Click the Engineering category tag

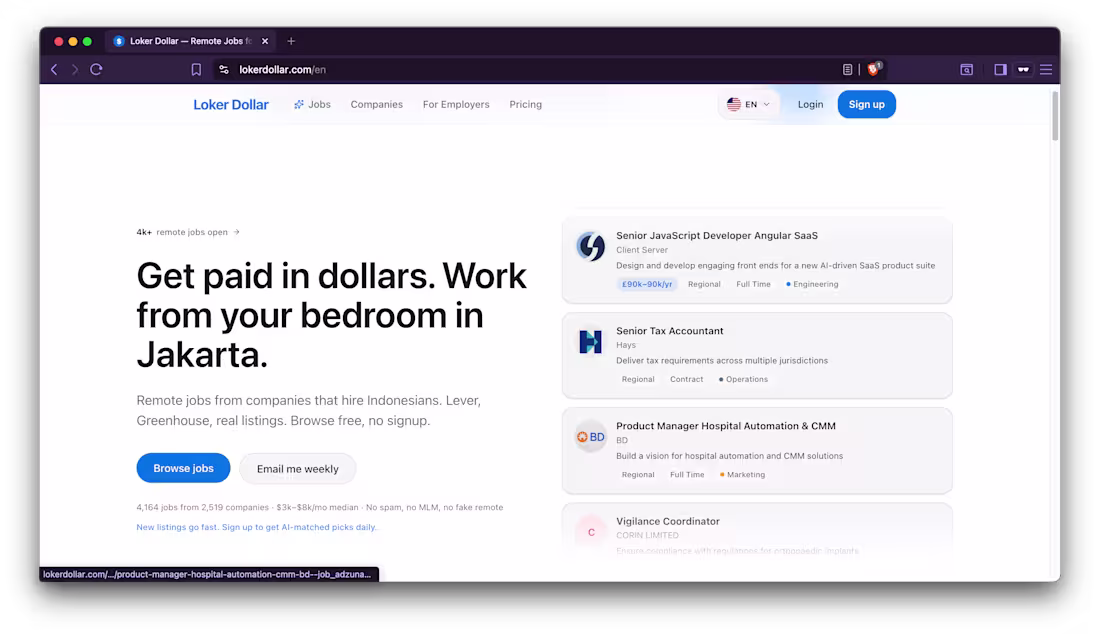[x=812, y=284]
